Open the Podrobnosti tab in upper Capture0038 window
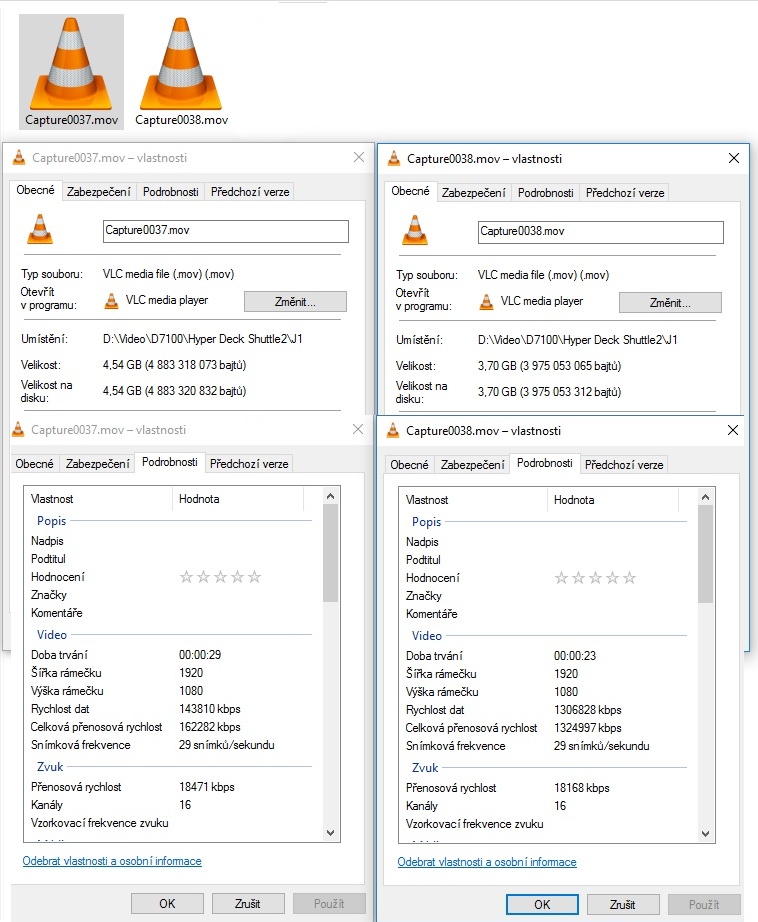This screenshot has width=758, height=922. [x=546, y=192]
